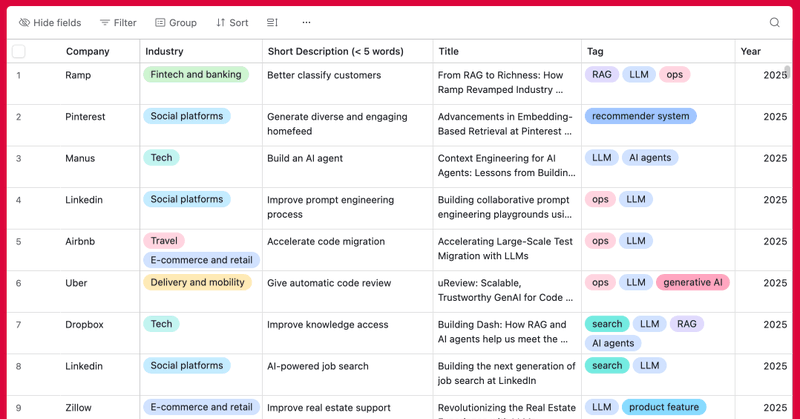Click 'Accelerating Large-Scale Test Migration' title

tap(507, 250)
